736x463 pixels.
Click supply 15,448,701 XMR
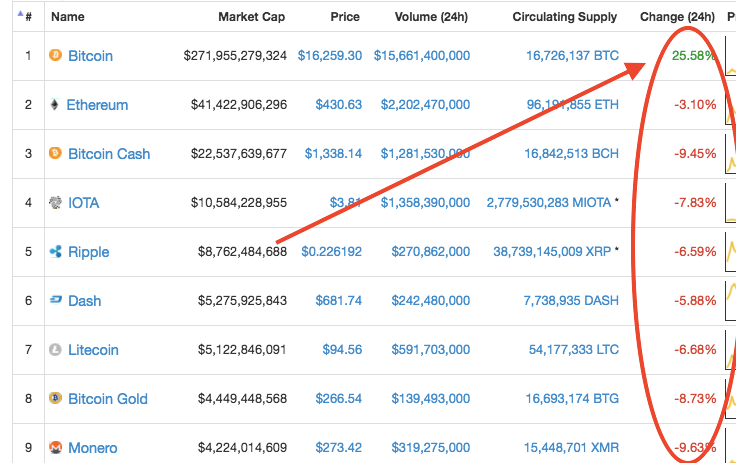[x=571, y=448]
